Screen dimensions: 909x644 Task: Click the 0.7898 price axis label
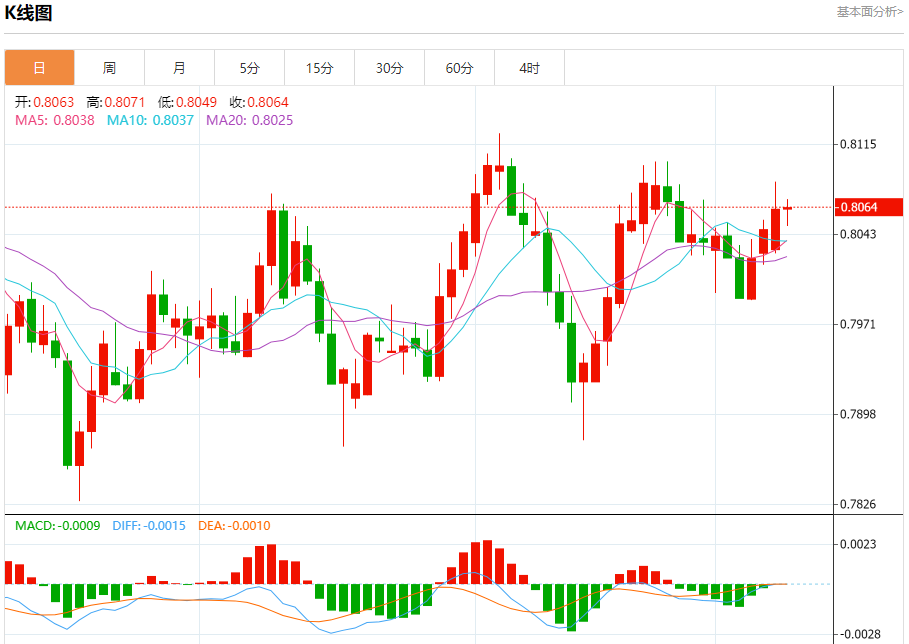click(x=858, y=414)
